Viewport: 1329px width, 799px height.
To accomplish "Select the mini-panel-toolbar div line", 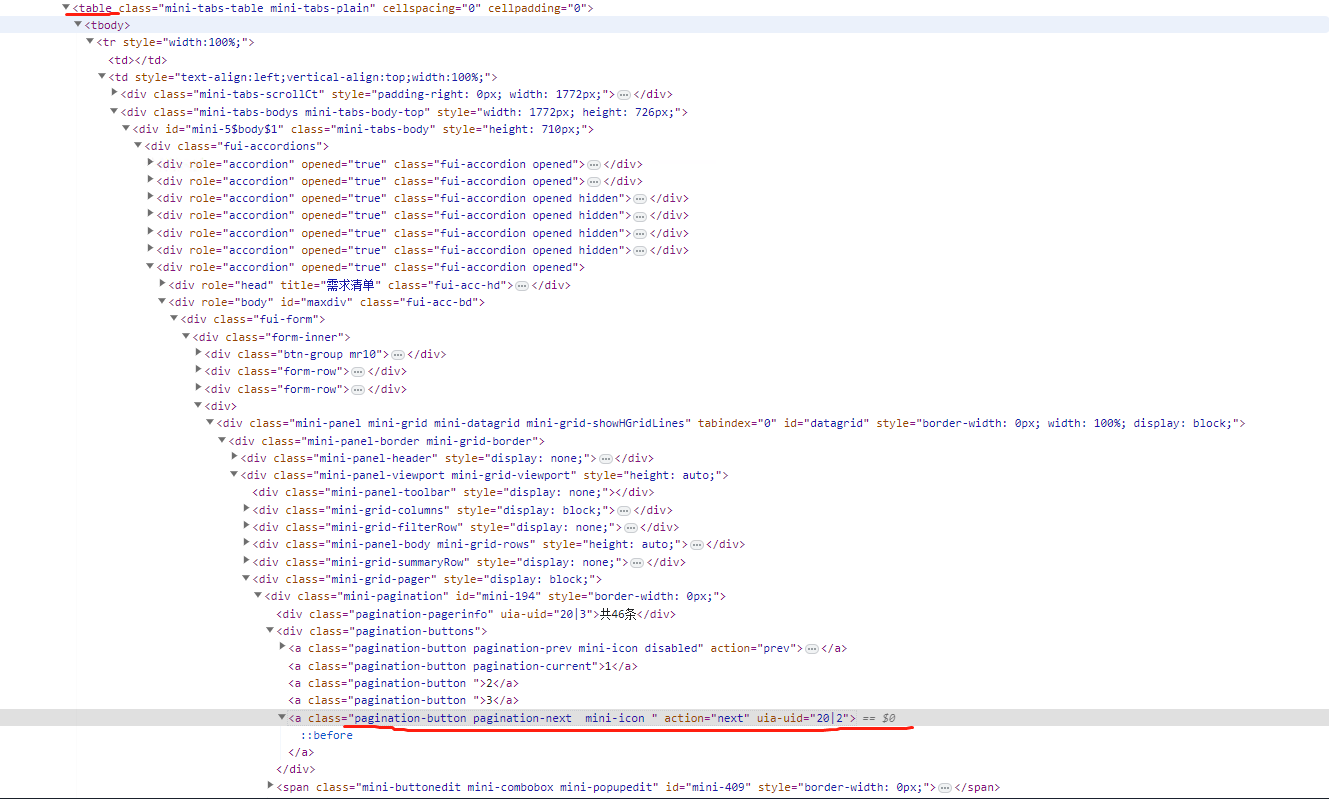I will 452,492.
